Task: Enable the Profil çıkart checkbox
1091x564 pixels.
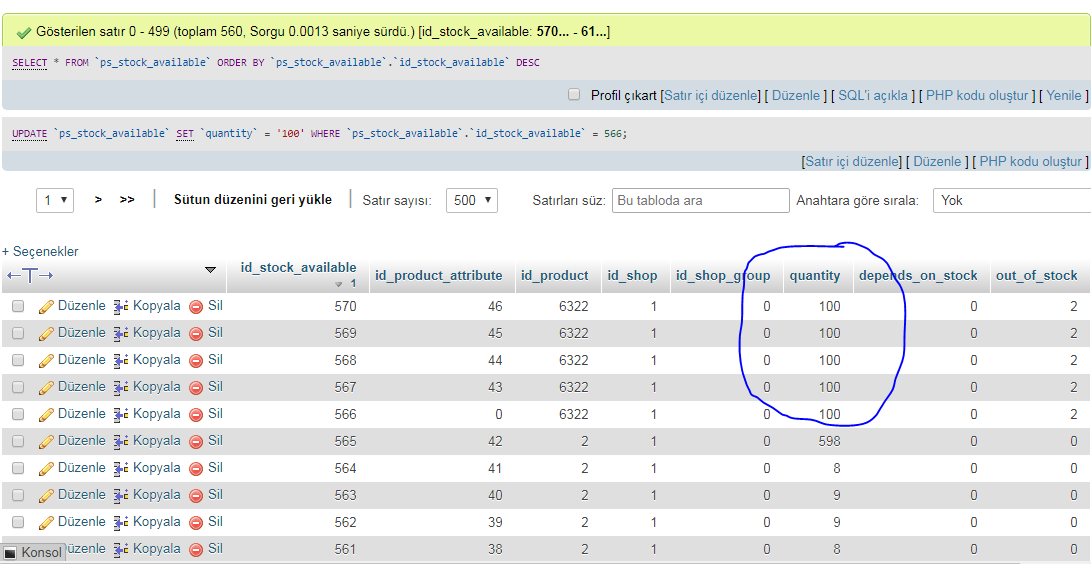Action: (574, 95)
